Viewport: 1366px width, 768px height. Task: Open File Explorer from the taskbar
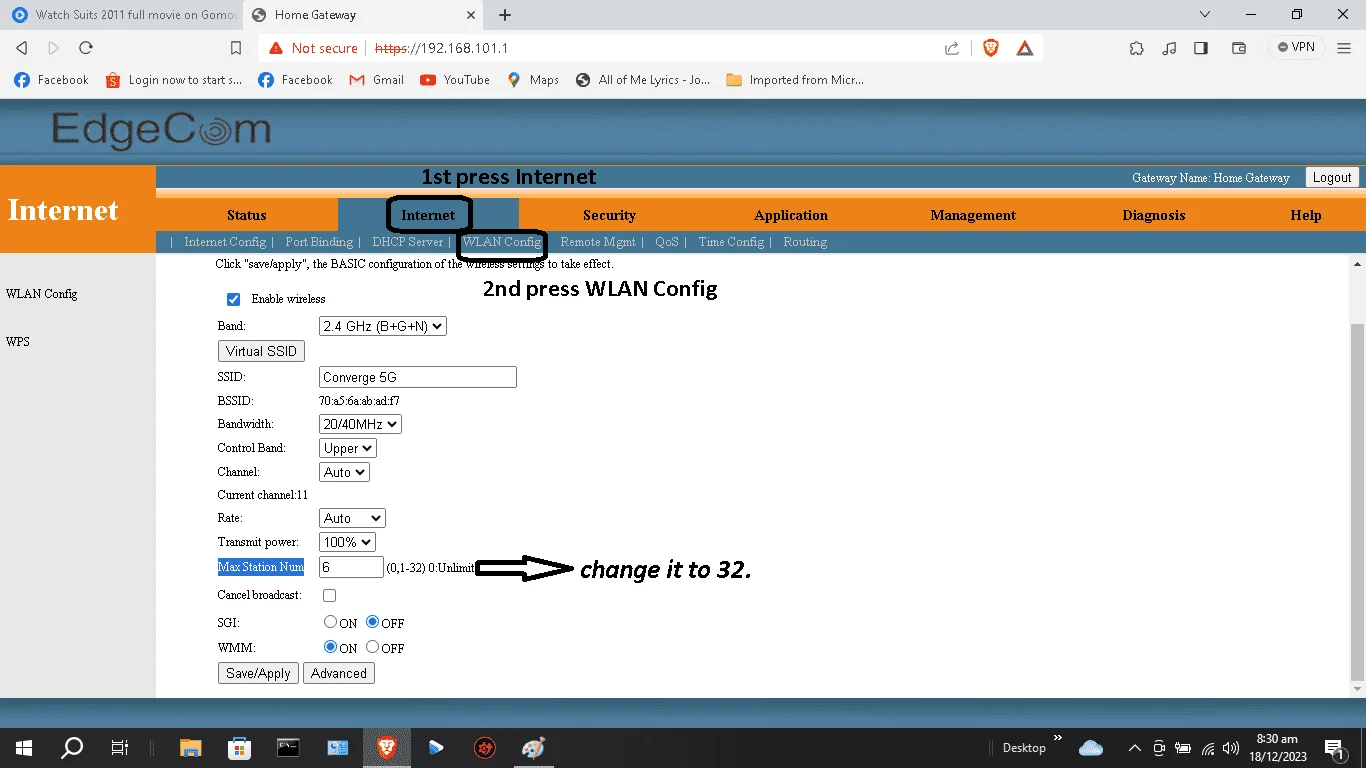pyautogui.click(x=190, y=747)
